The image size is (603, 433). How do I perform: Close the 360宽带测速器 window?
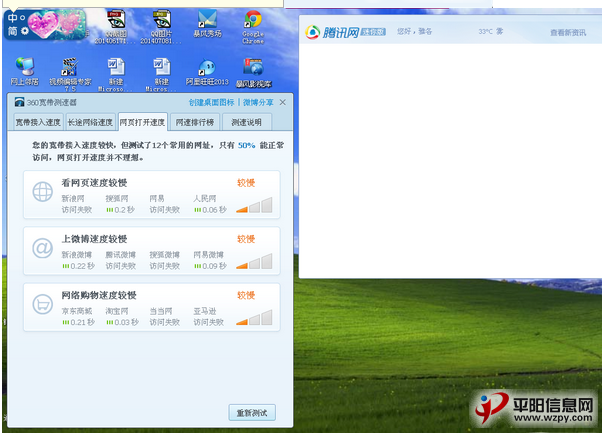point(283,102)
